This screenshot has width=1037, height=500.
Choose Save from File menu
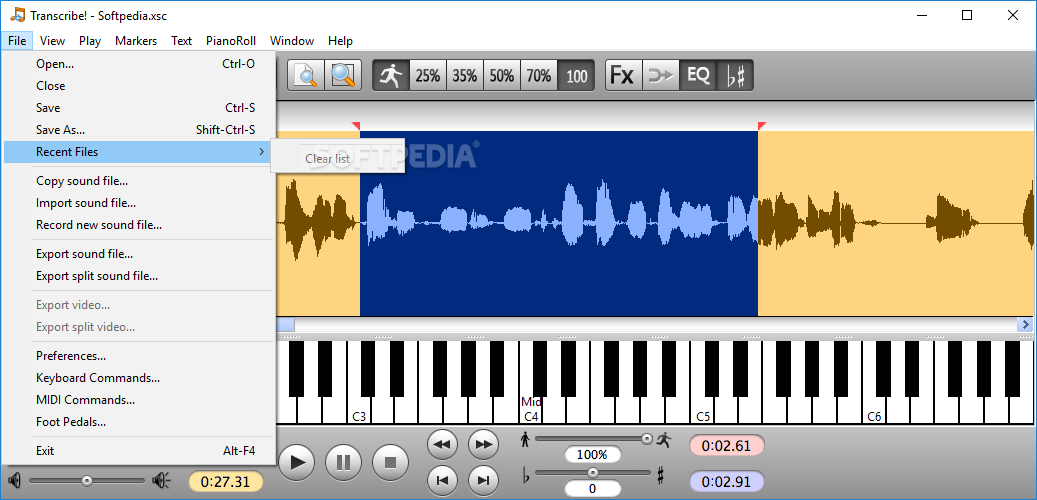pos(138,108)
